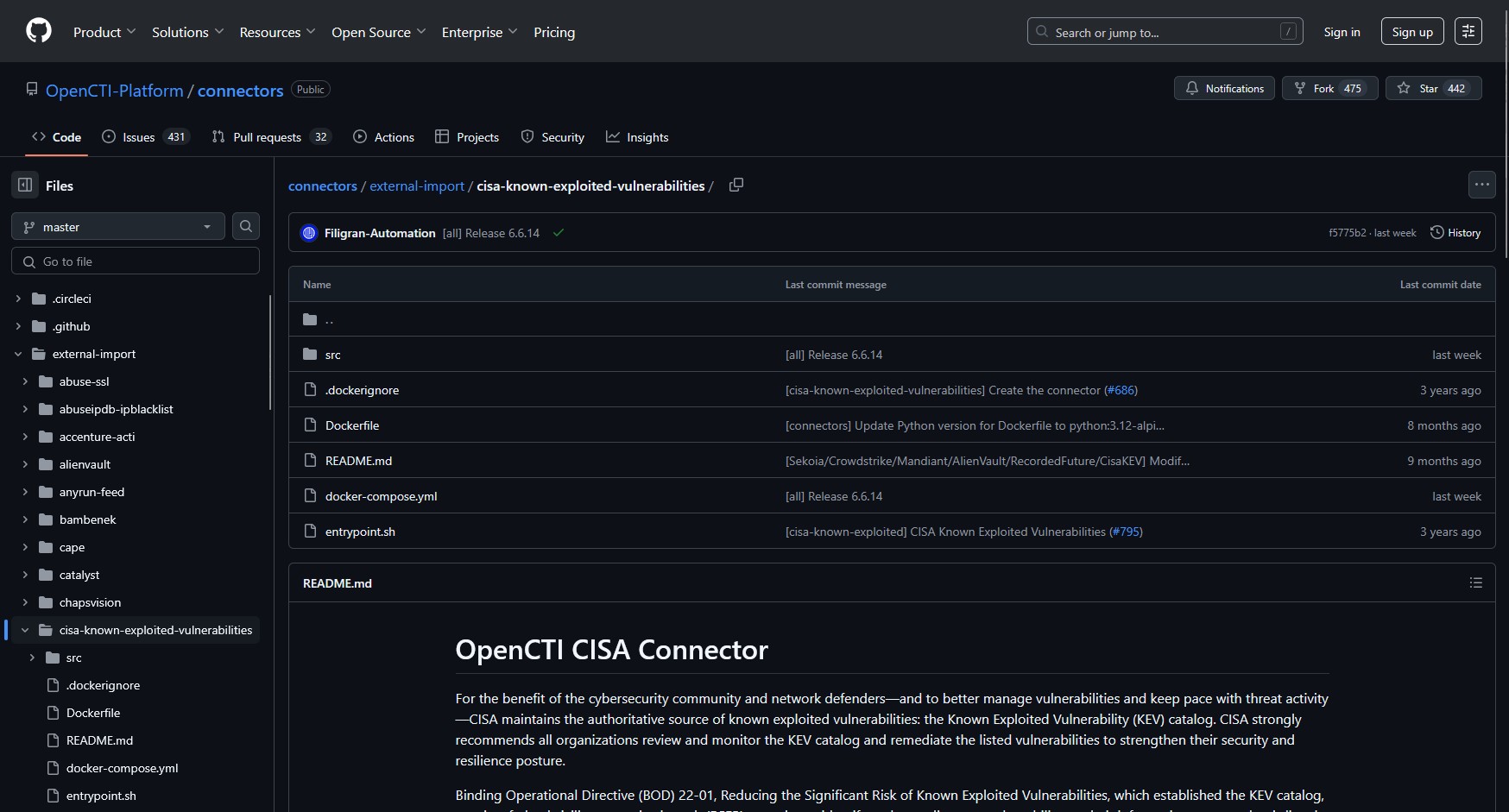Image resolution: width=1509 pixels, height=812 pixels.
Task: Click the Search or jump to field
Action: [1165, 32]
